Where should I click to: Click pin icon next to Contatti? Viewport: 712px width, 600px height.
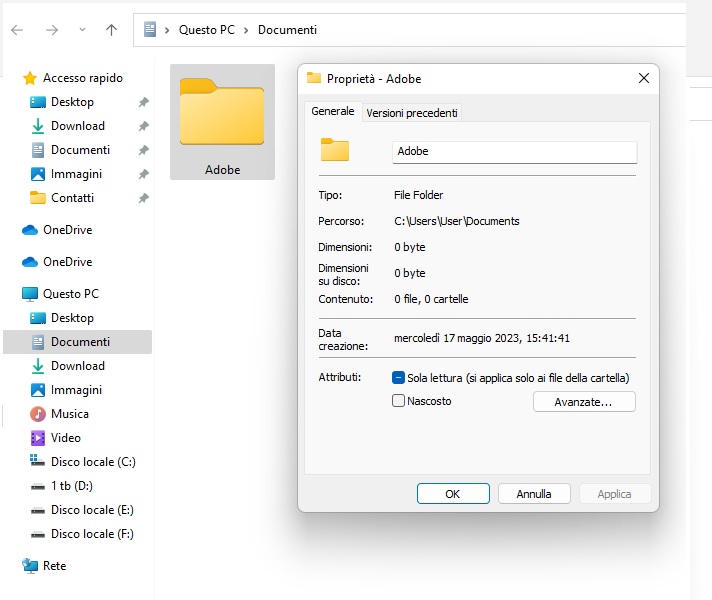coord(143,198)
